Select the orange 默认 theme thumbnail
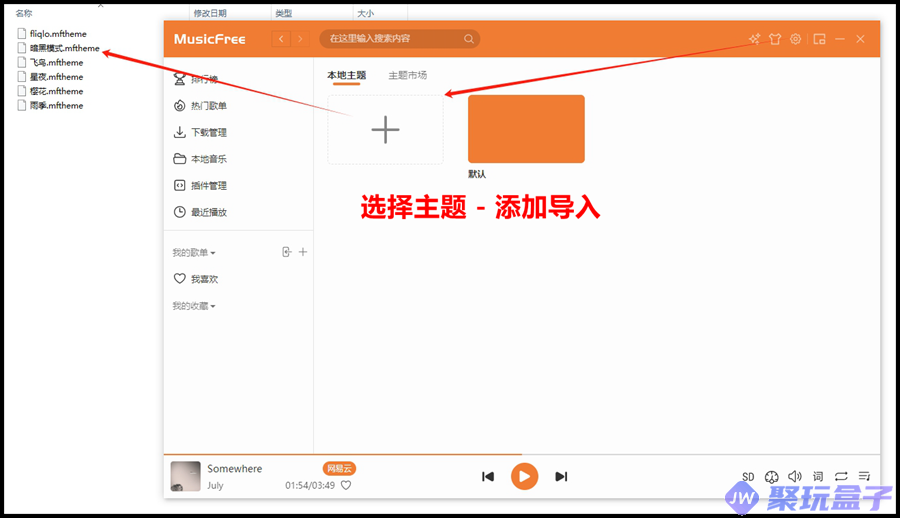Image resolution: width=900 pixels, height=518 pixels. tap(526, 129)
